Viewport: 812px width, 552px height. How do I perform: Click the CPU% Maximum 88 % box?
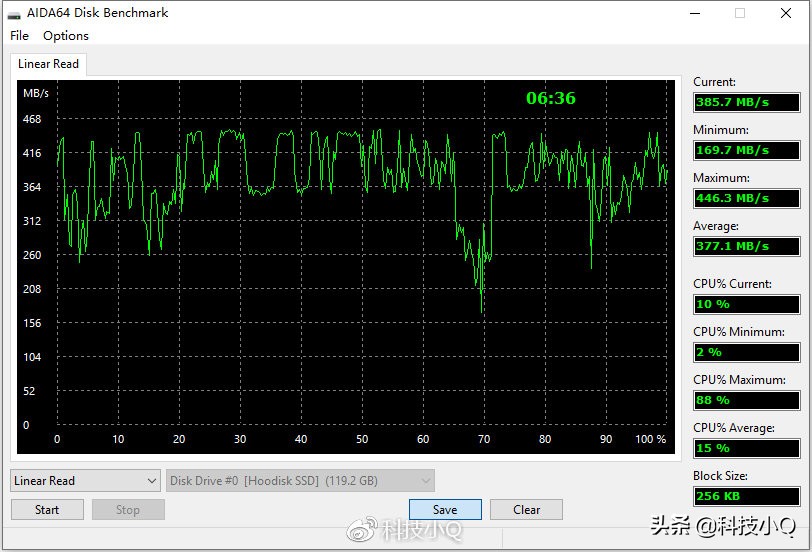(746, 401)
